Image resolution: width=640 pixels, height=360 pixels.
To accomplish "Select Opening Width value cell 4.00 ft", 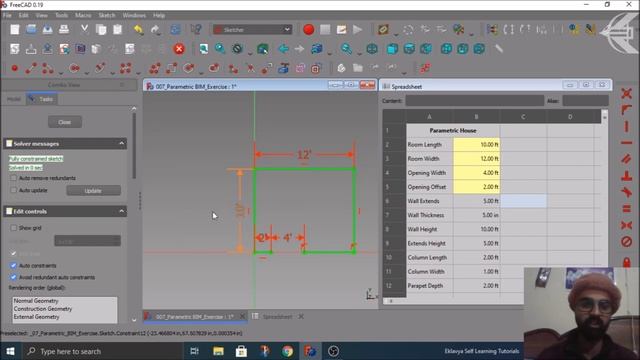I will tap(476, 173).
